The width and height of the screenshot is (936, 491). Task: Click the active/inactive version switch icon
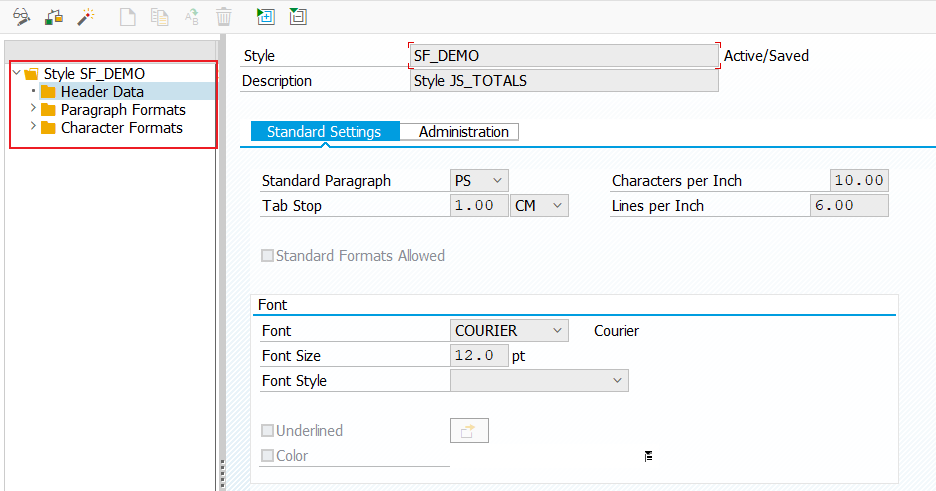tap(54, 17)
